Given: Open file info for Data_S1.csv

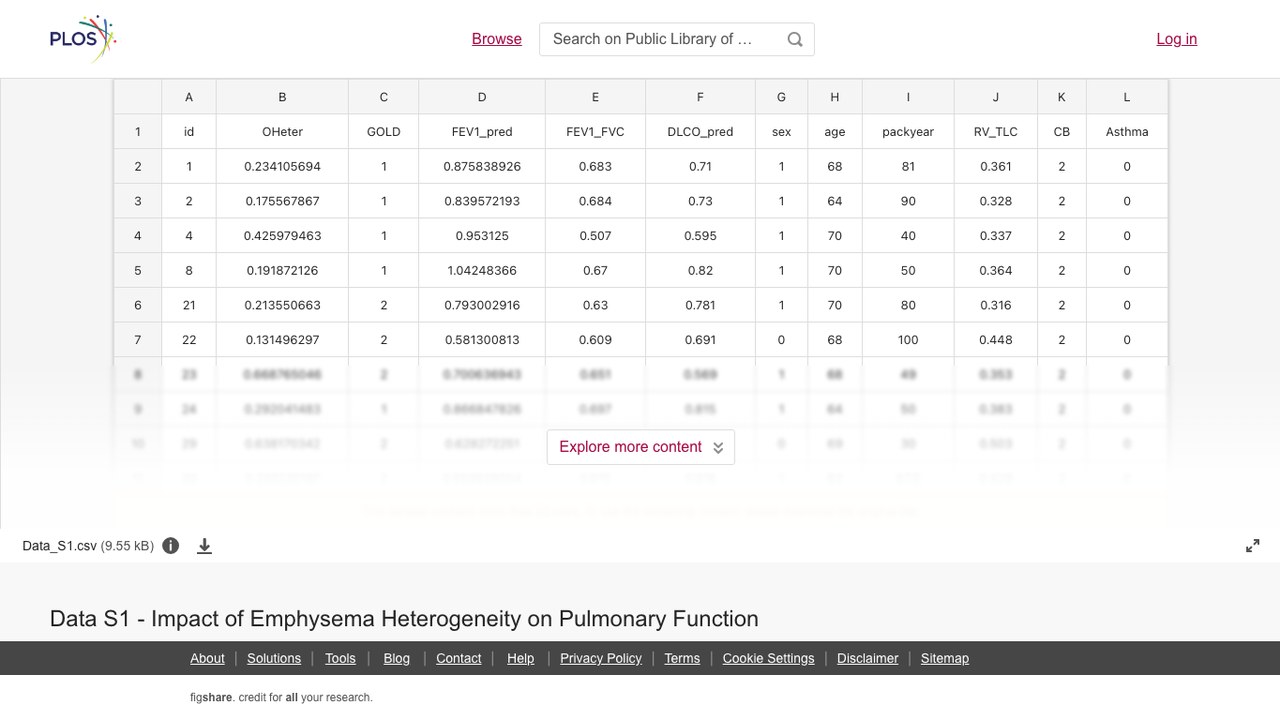Looking at the screenshot, I should click(171, 546).
